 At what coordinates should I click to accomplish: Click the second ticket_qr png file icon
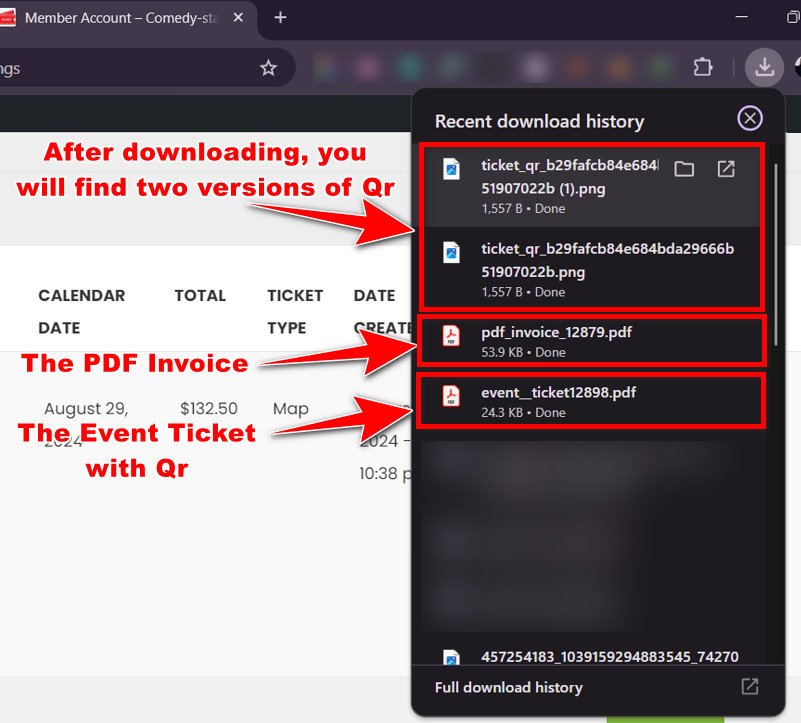(452, 254)
